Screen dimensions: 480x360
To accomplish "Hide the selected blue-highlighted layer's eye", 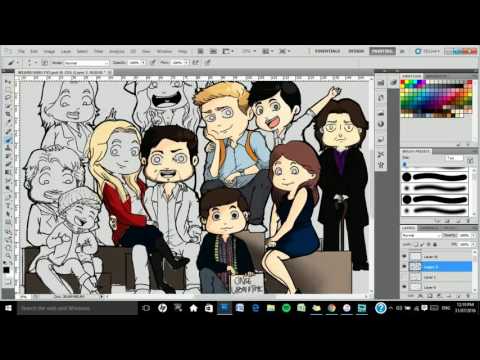I will point(405,267).
